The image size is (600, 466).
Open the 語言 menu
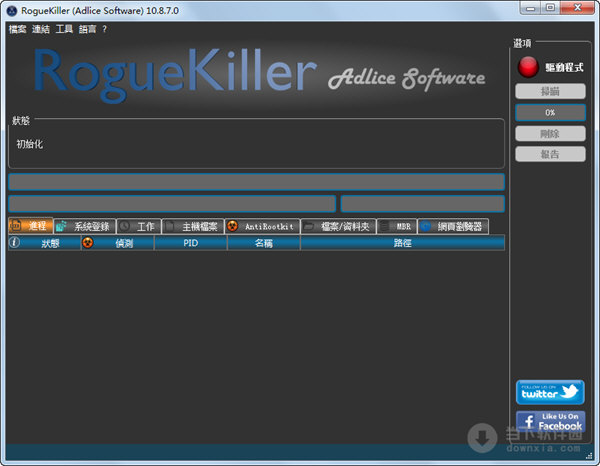pyautogui.click(x=87, y=29)
